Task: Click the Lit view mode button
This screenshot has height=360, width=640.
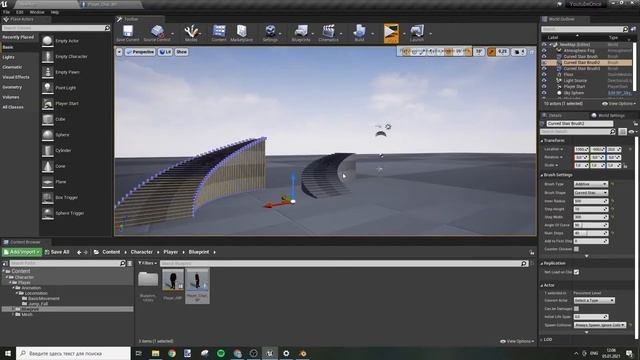Action: [x=165, y=52]
